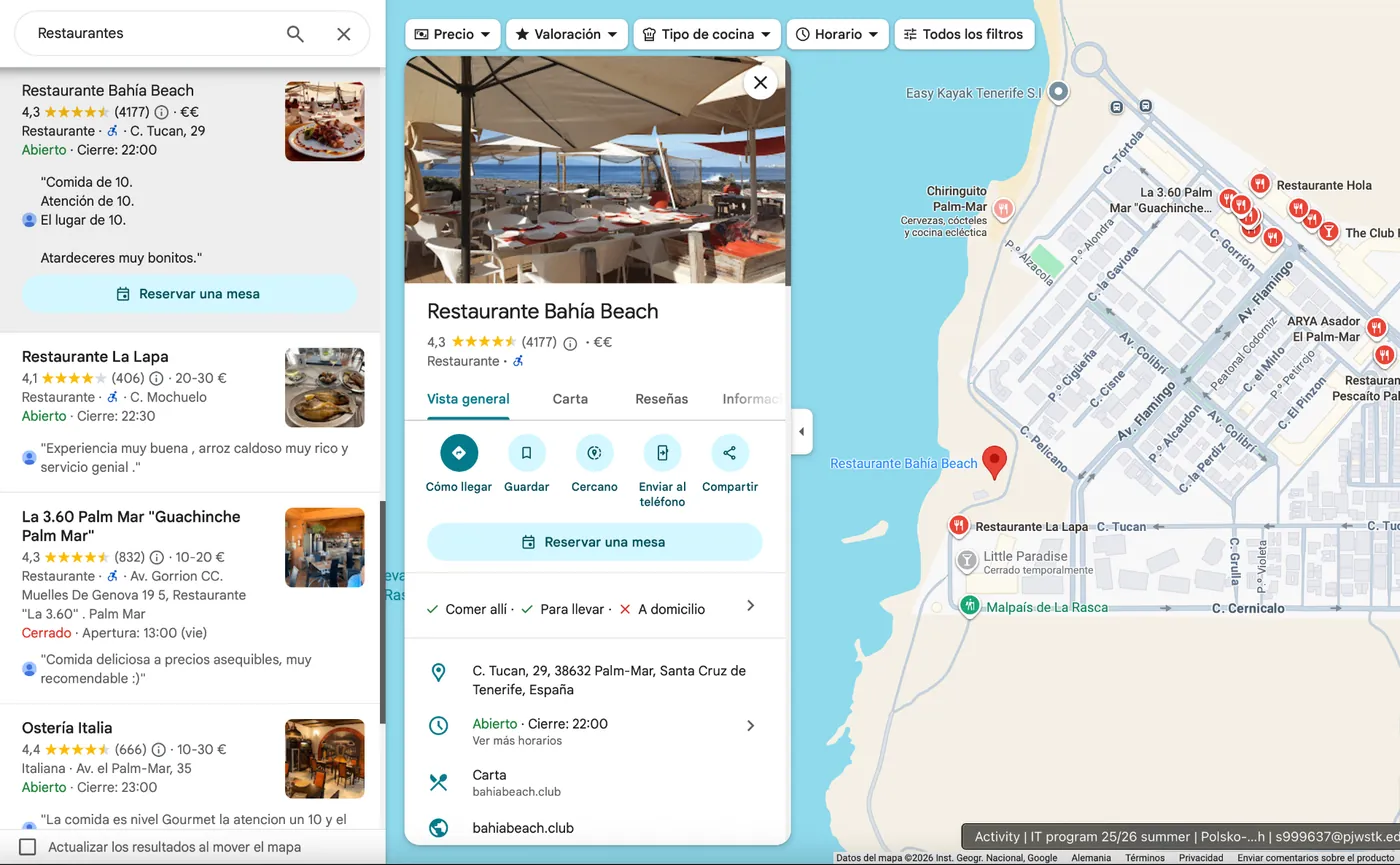Click the Chiringuito Palm-Mar map marker

point(1003,209)
